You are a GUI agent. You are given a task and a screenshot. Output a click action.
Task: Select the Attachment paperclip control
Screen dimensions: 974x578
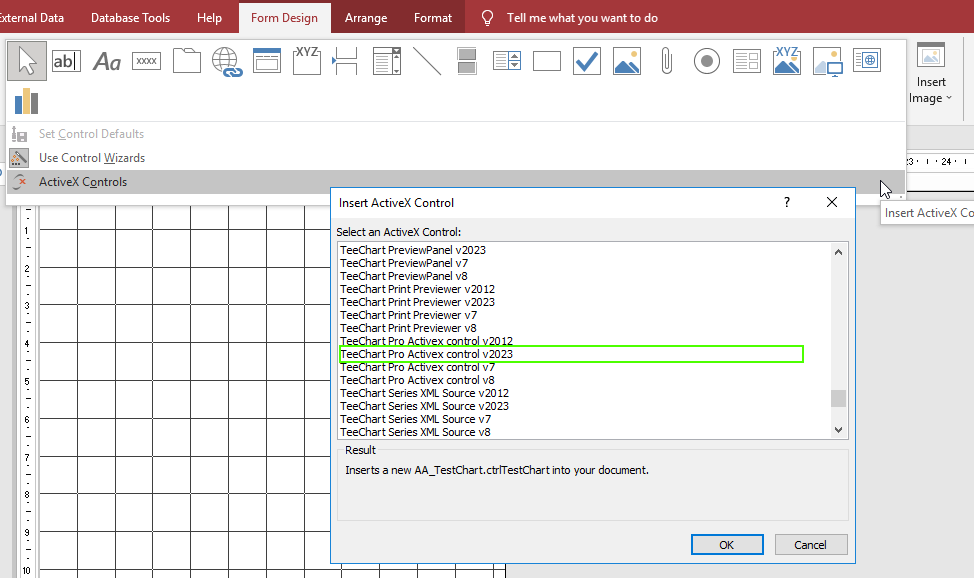[667, 61]
